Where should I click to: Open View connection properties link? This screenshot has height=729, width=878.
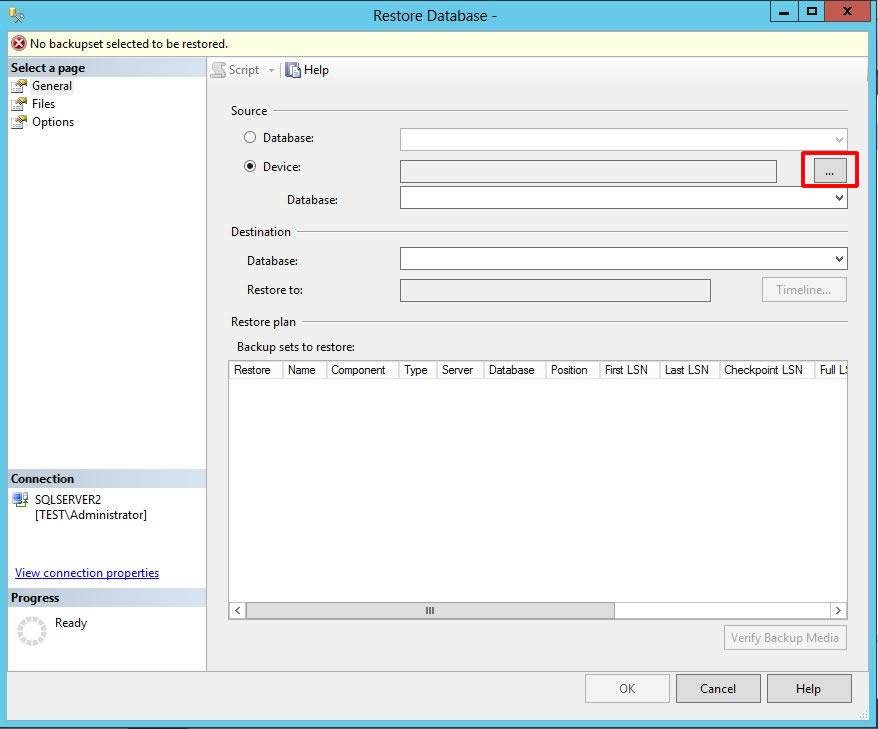(87, 573)
